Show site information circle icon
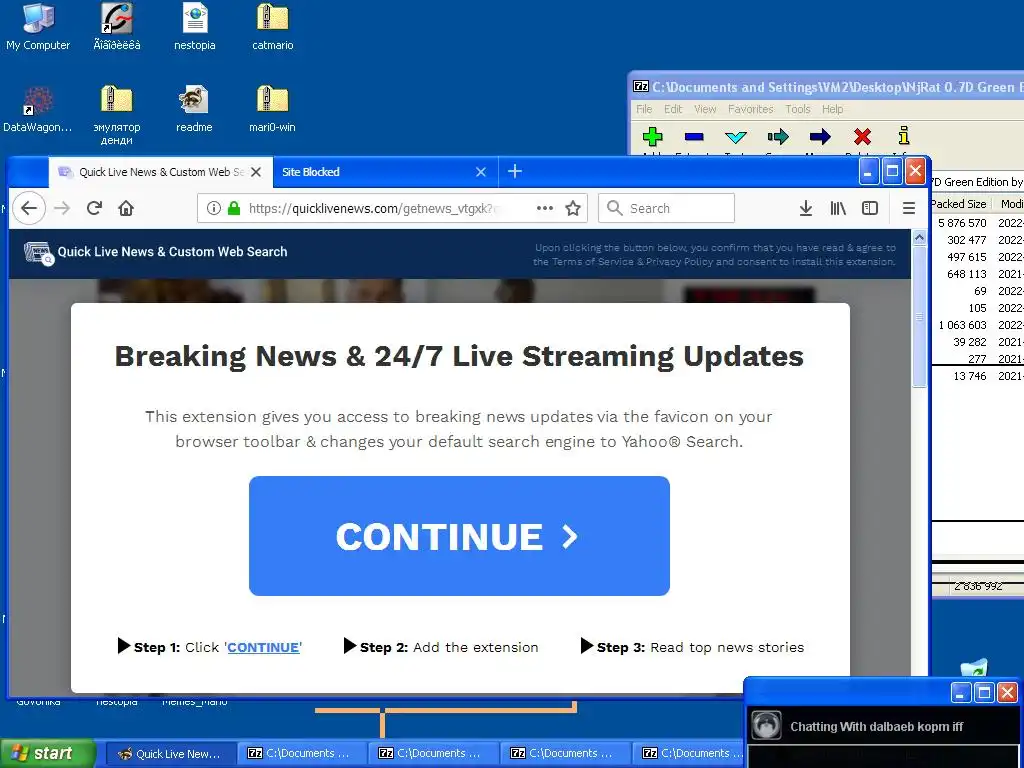 point(214,208)
